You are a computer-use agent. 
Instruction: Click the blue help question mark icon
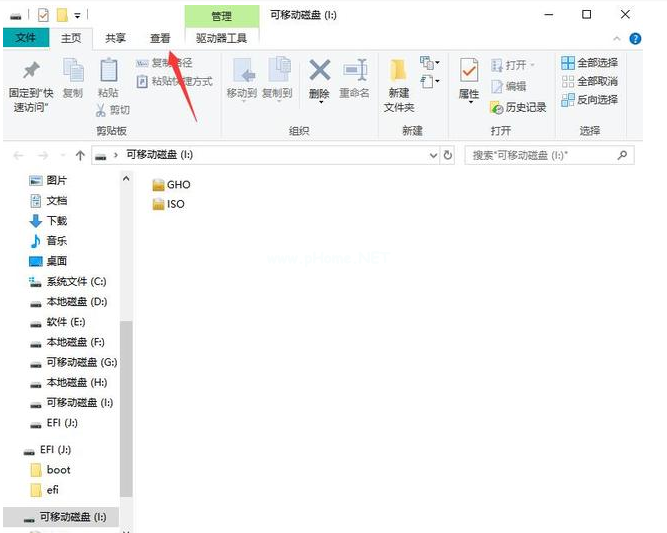point(634,38)
